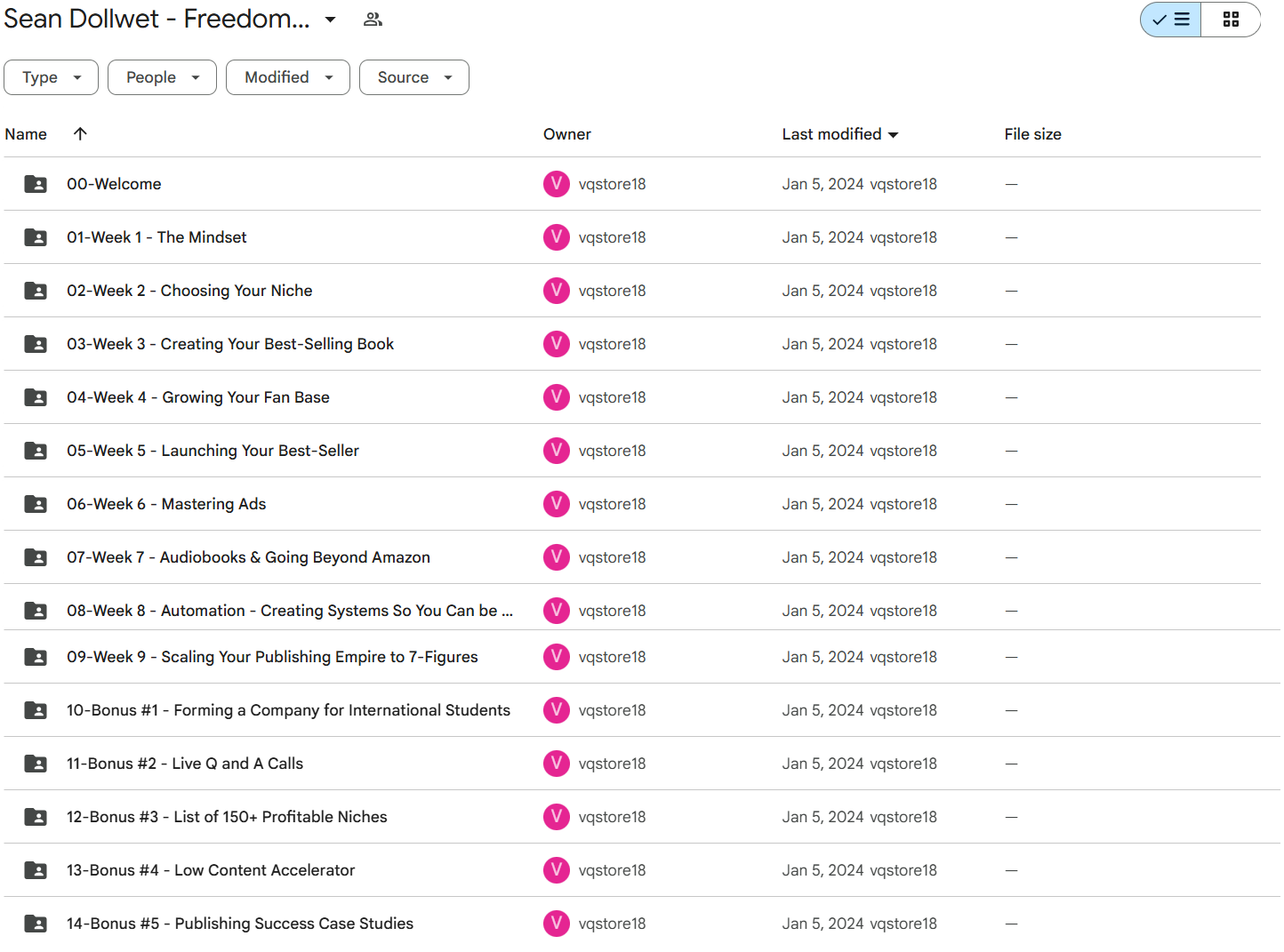The width and height of the screenshot is (1284, 952).
Task: Click the 09-Week 9 shared folder icon
Action: coord(36,657)
